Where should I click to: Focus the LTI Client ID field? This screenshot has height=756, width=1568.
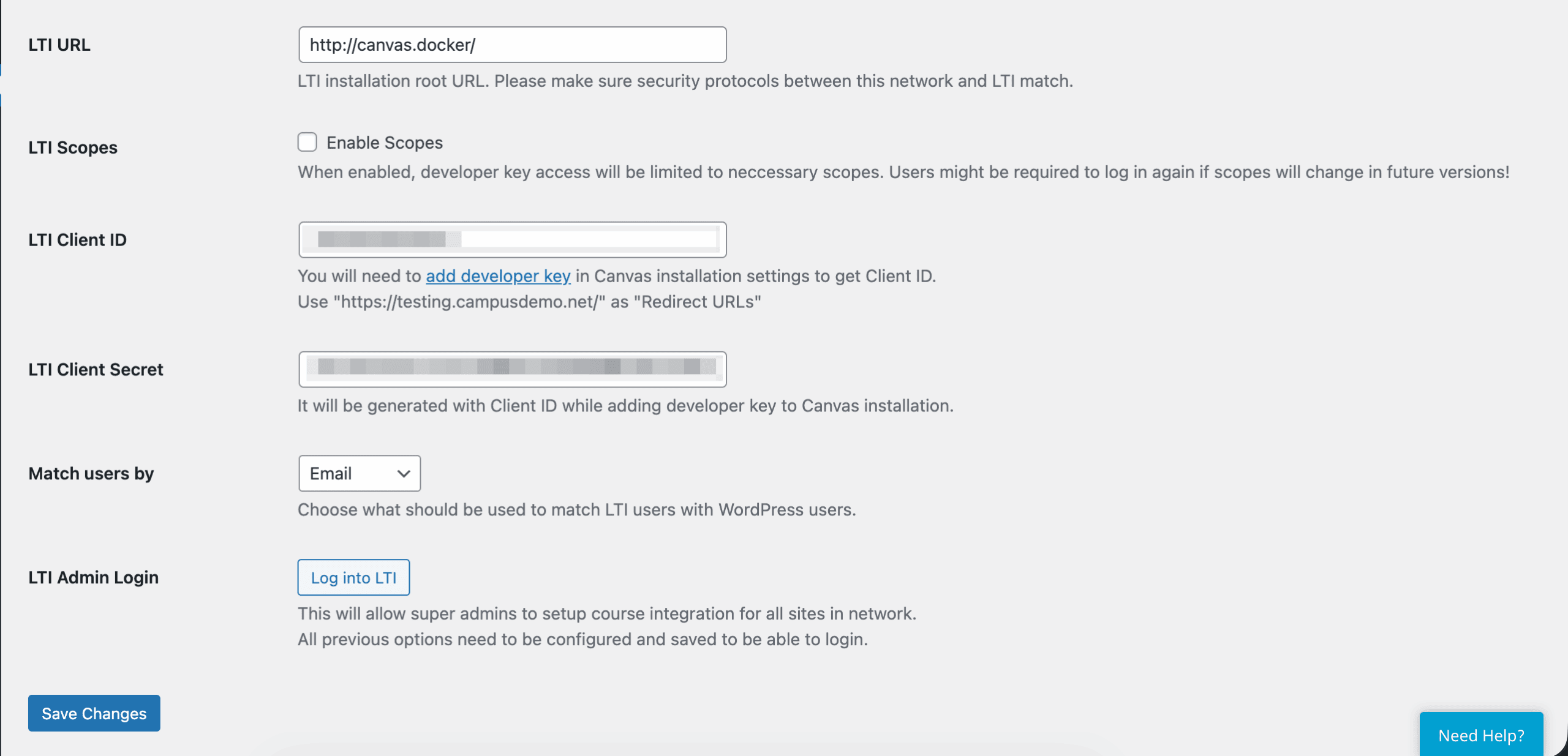click(x=512, y=239)
